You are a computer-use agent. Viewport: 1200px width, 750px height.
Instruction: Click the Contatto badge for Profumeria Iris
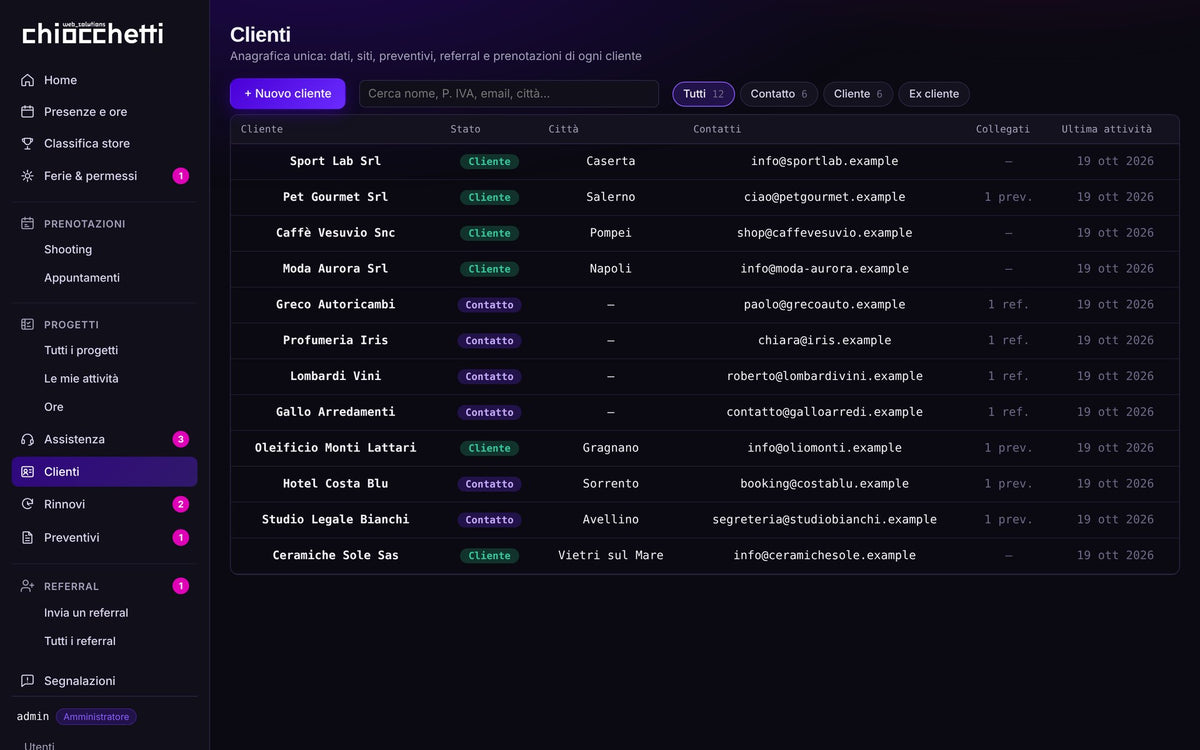[490, 341]
